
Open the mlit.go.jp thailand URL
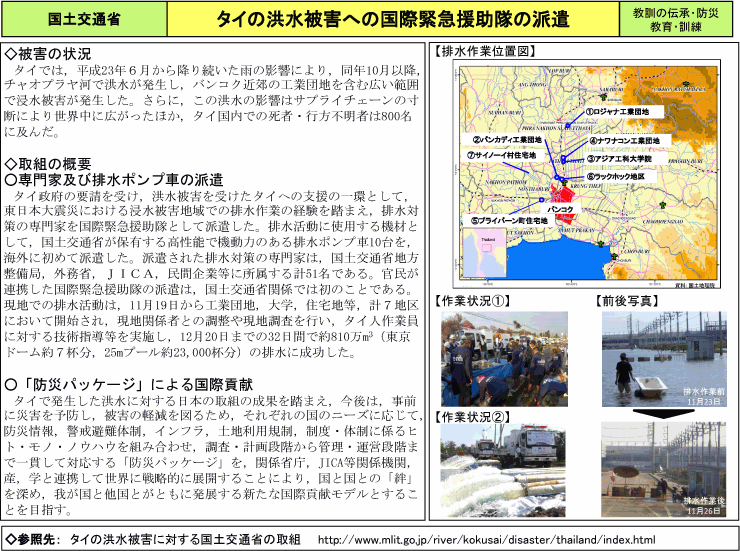tap(486, 539)
